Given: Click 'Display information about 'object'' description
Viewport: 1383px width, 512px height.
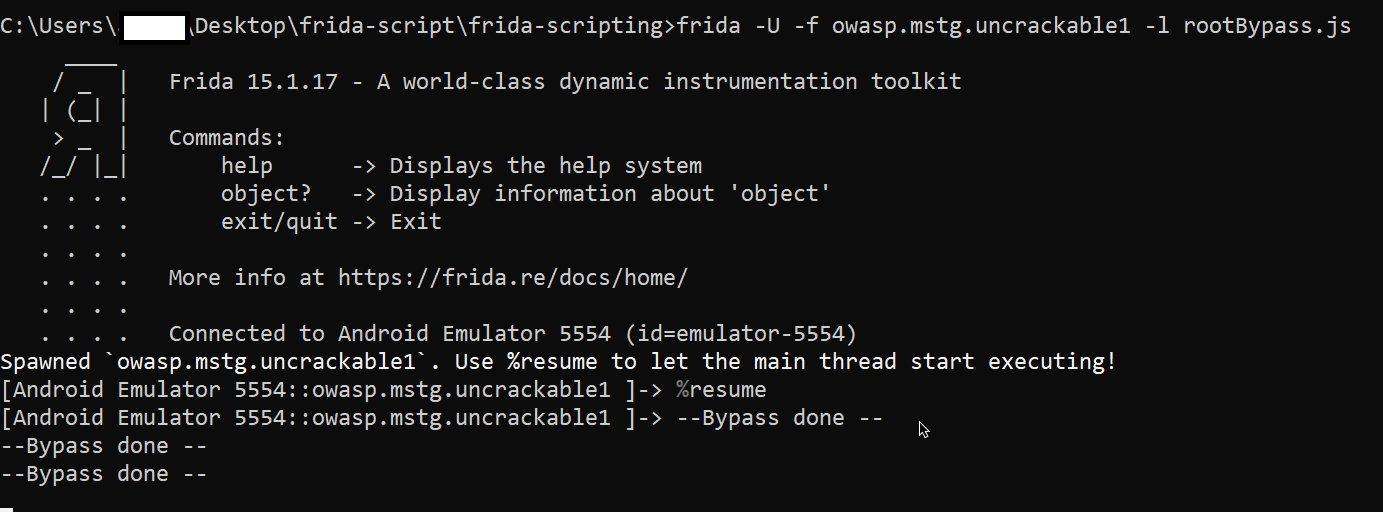Looking at the screenshot, I should pos(610,193).
